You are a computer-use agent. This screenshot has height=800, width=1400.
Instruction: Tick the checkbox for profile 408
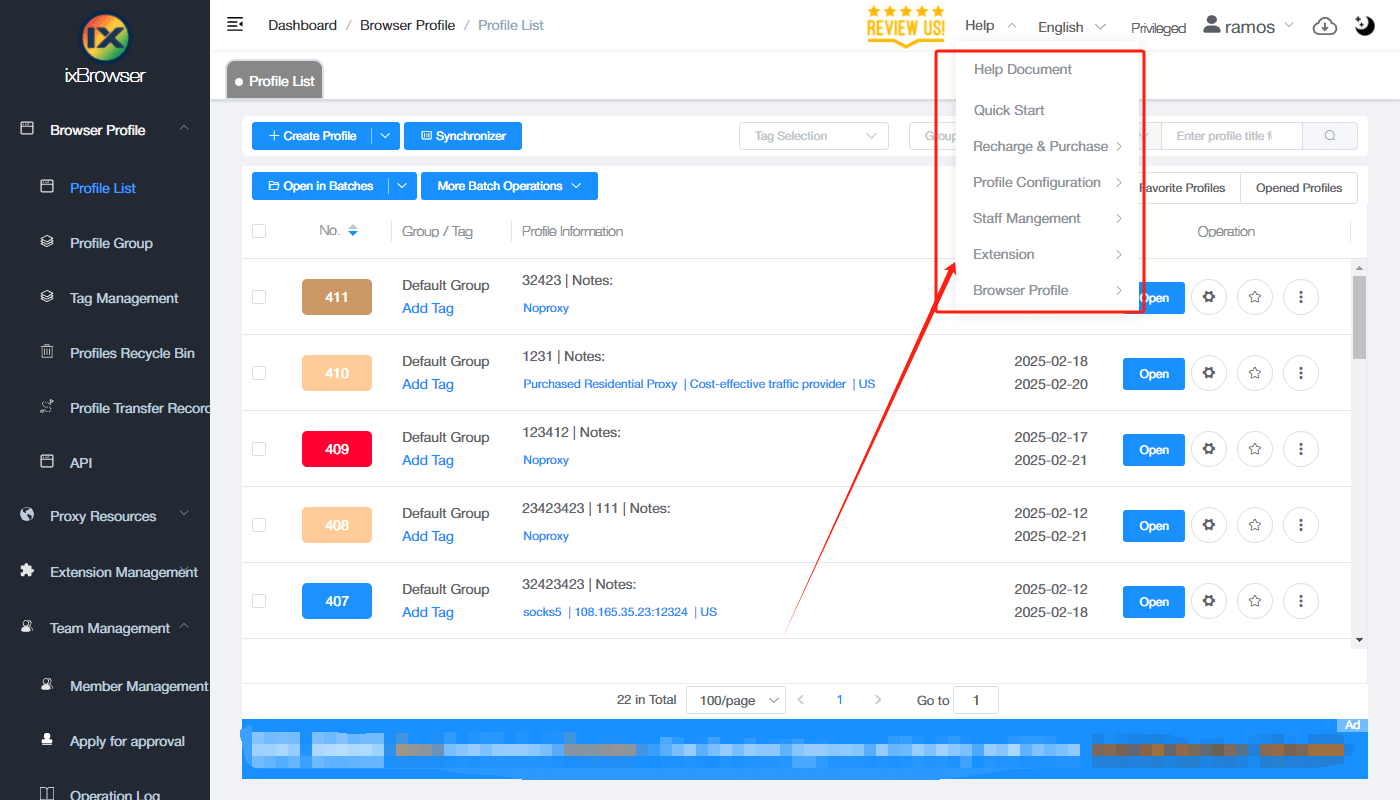[259, 525]
